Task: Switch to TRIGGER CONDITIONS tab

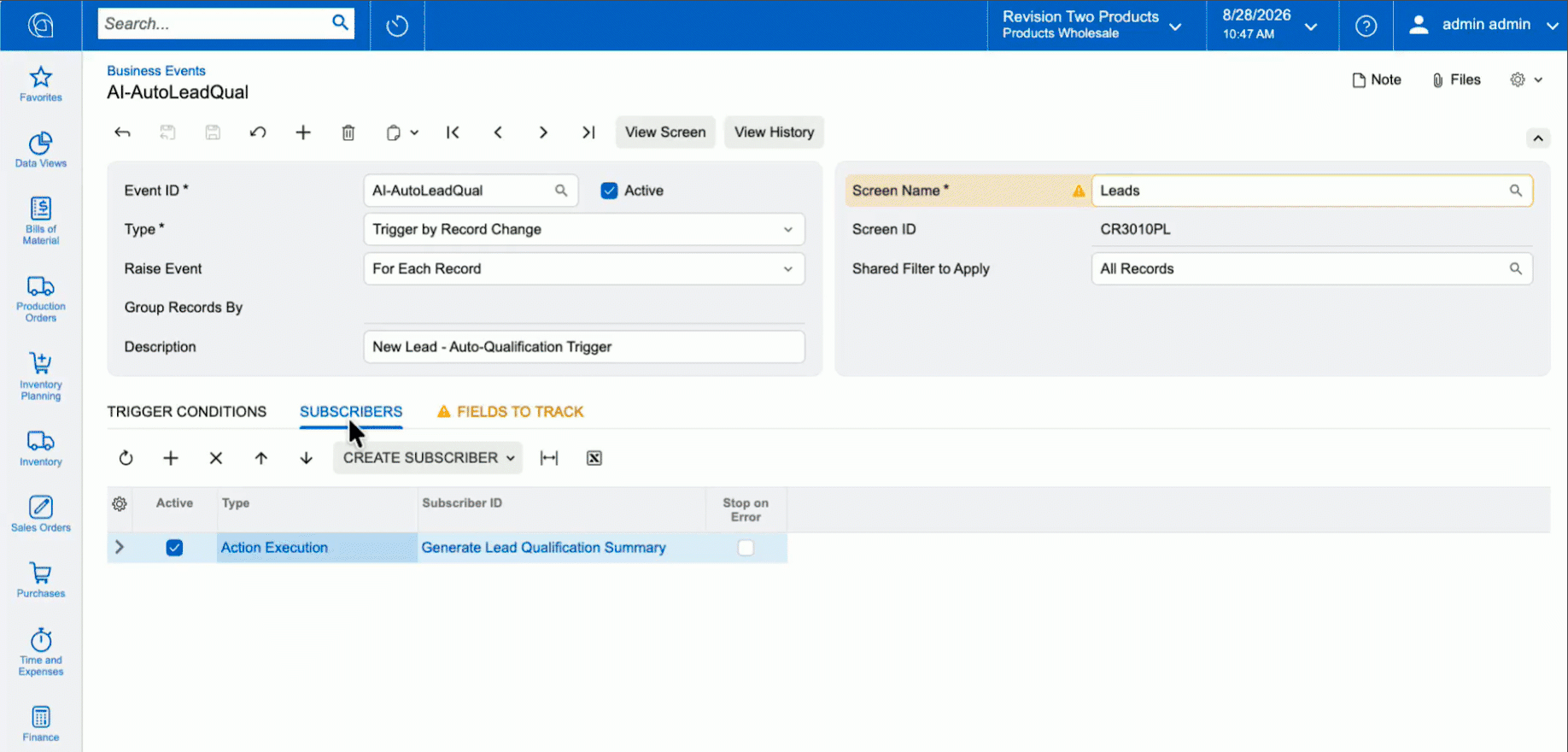Action: 186,412
